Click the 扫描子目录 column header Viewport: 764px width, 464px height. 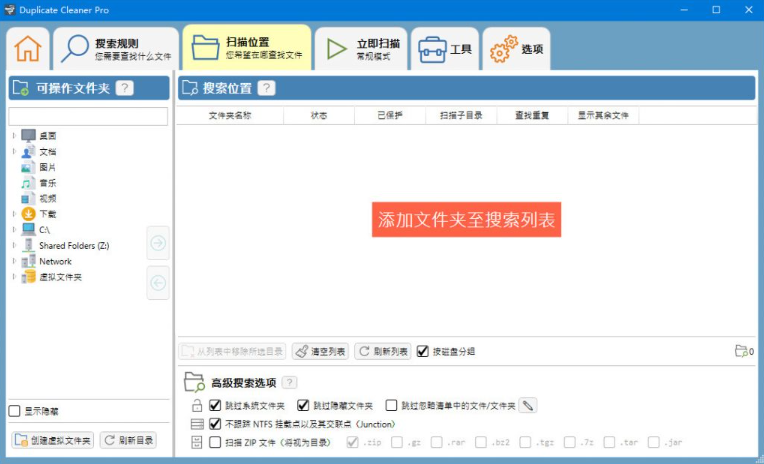[461, 116]
